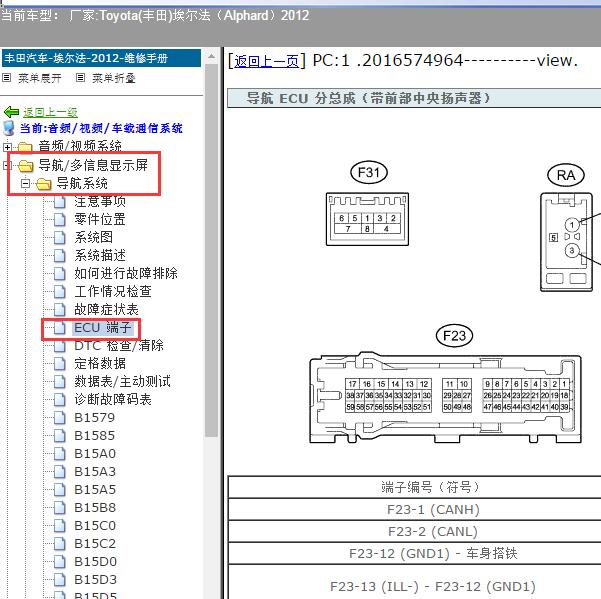Viewport: 601px width, 599px height.
Task: Click the page icon next to B15A3
Action: tap(59, 472)
